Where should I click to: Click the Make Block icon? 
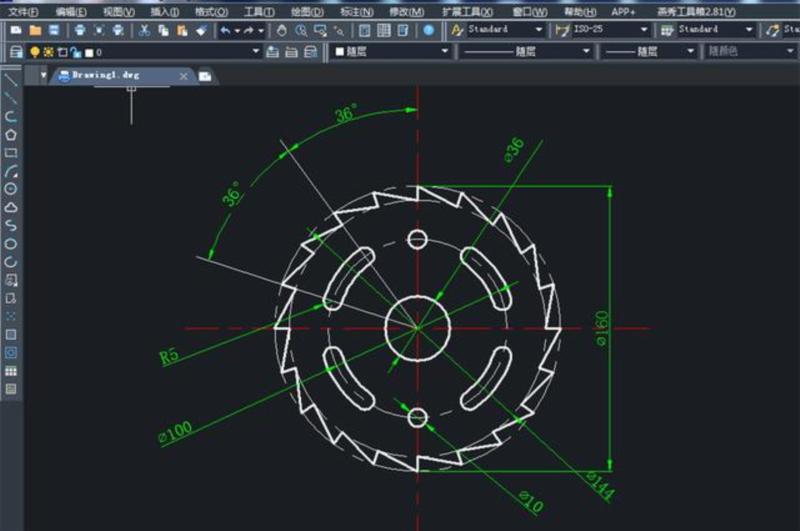click(x=11, y=298)
